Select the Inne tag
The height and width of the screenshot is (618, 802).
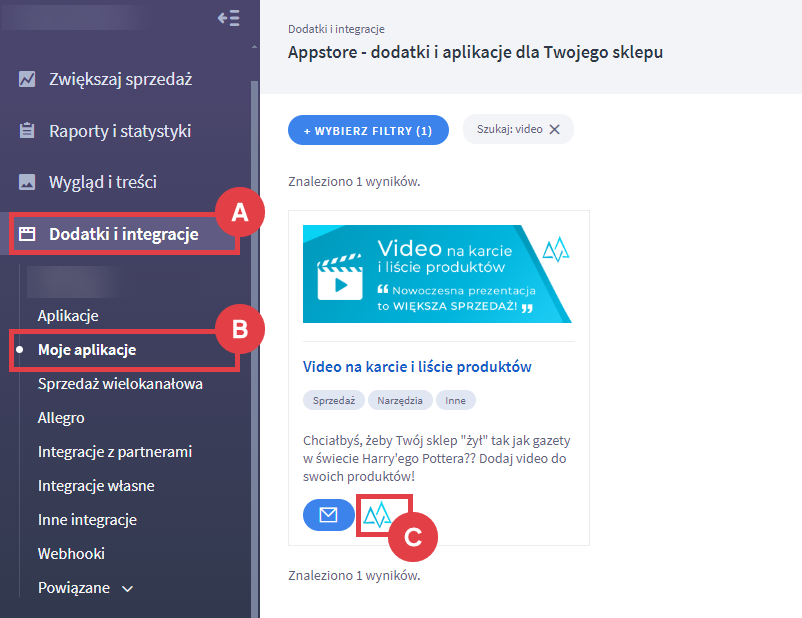pyautogui.click(x=456, y=400)
